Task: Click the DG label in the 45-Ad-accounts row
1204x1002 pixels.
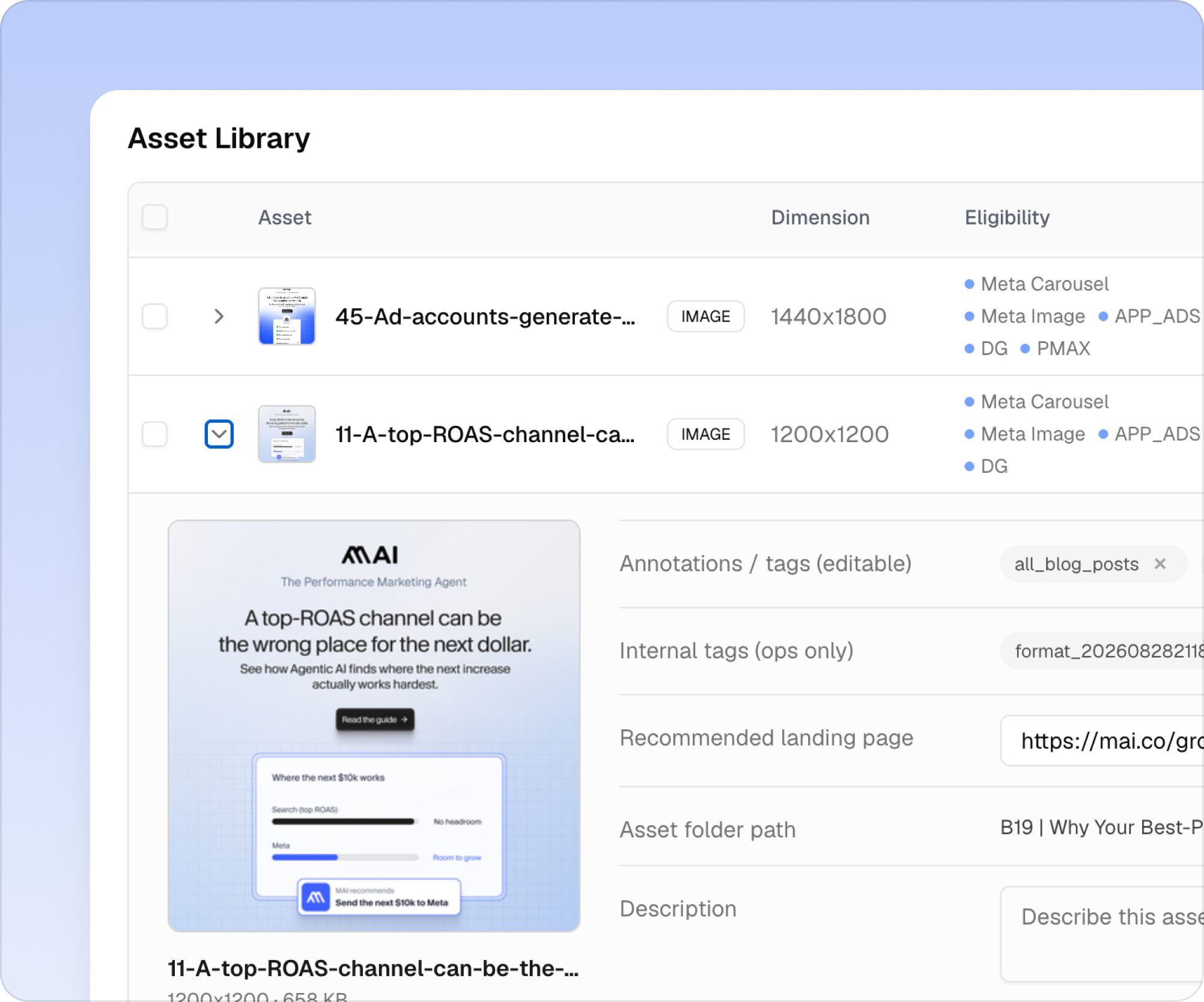Action: click(994, 348)
